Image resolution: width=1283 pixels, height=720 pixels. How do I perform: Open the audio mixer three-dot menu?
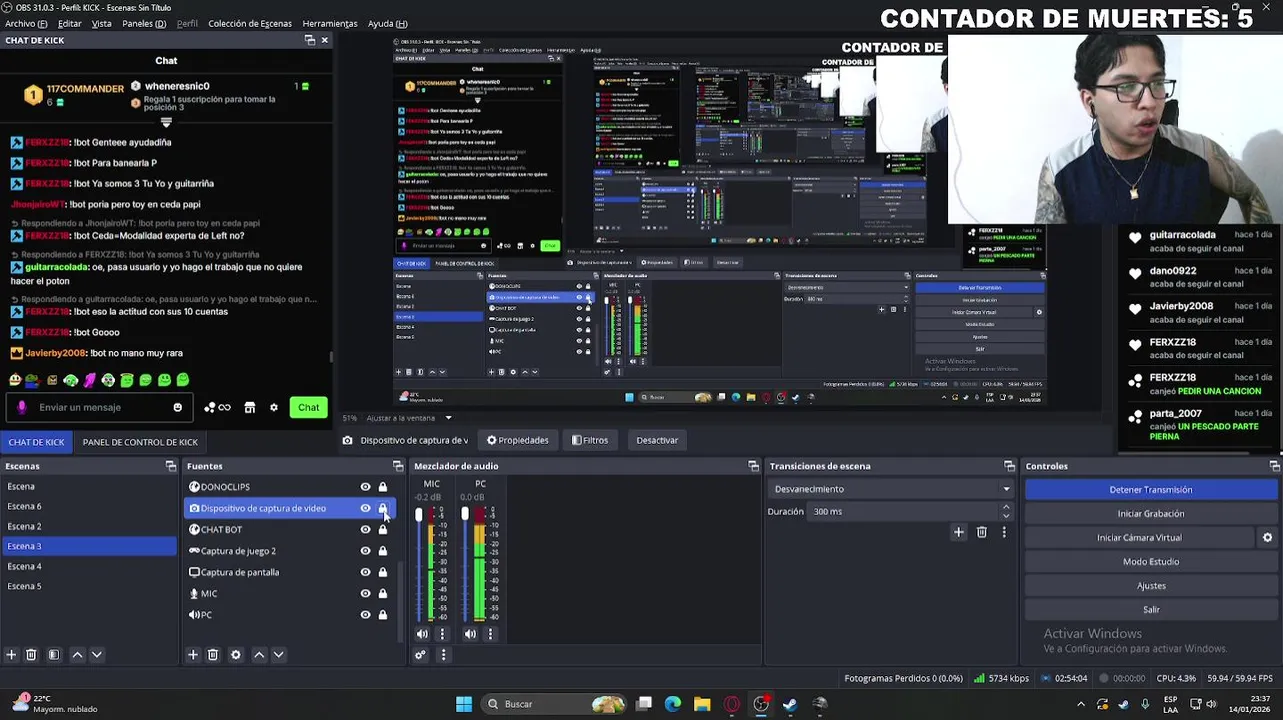coord(443,655)
